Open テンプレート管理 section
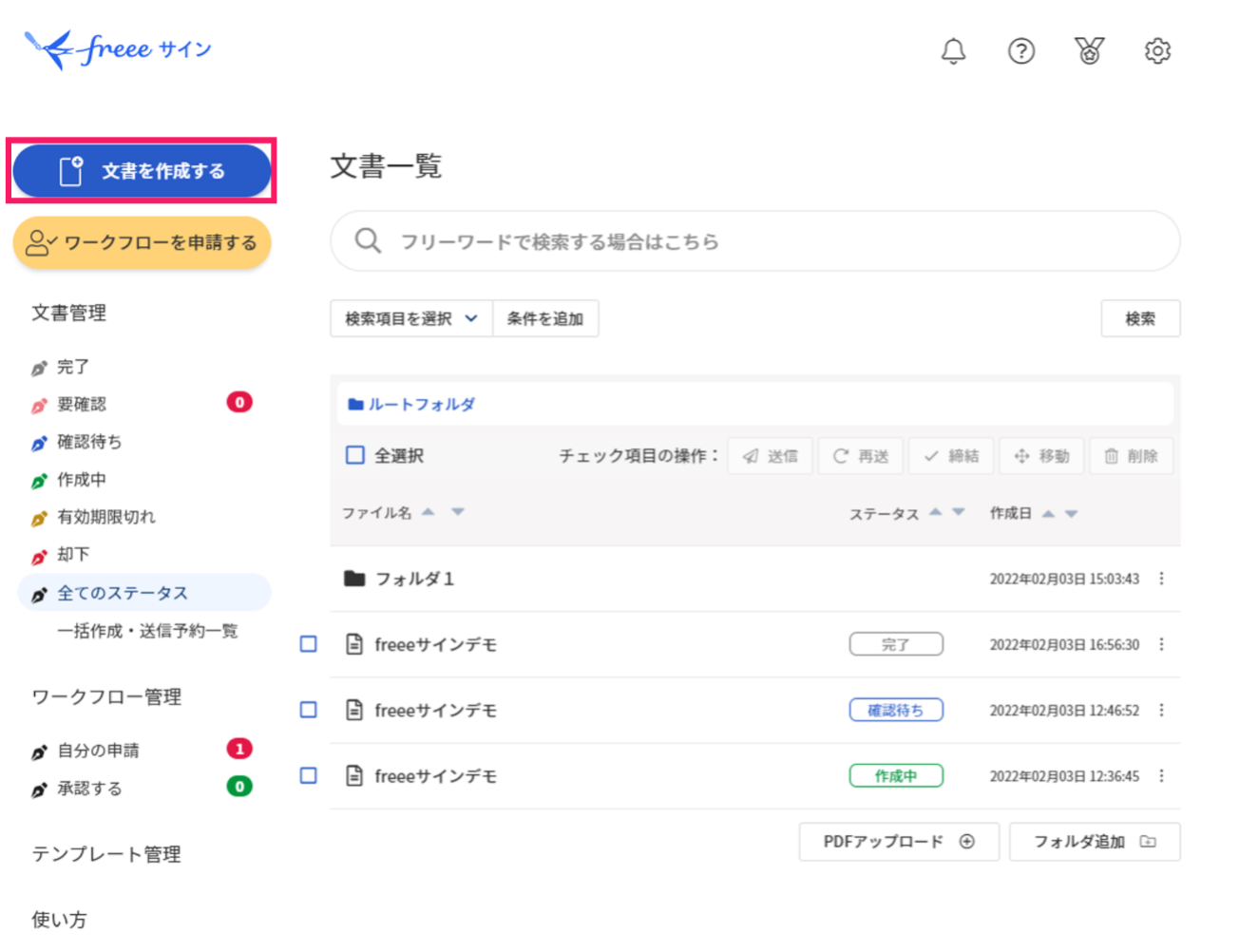1239x952 pixels. click(x=106, y=854)
